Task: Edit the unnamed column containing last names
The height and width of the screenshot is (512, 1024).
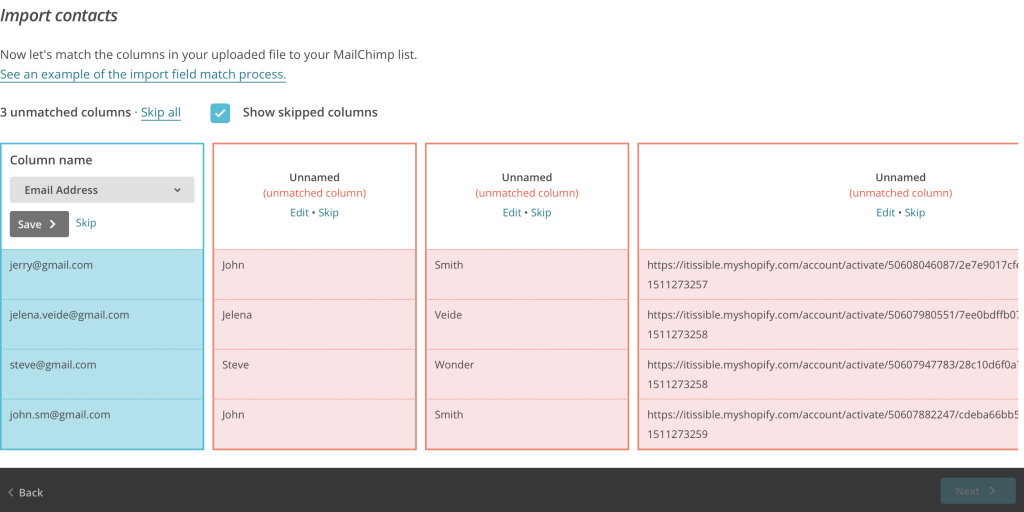Action: [x=512, y=213]
